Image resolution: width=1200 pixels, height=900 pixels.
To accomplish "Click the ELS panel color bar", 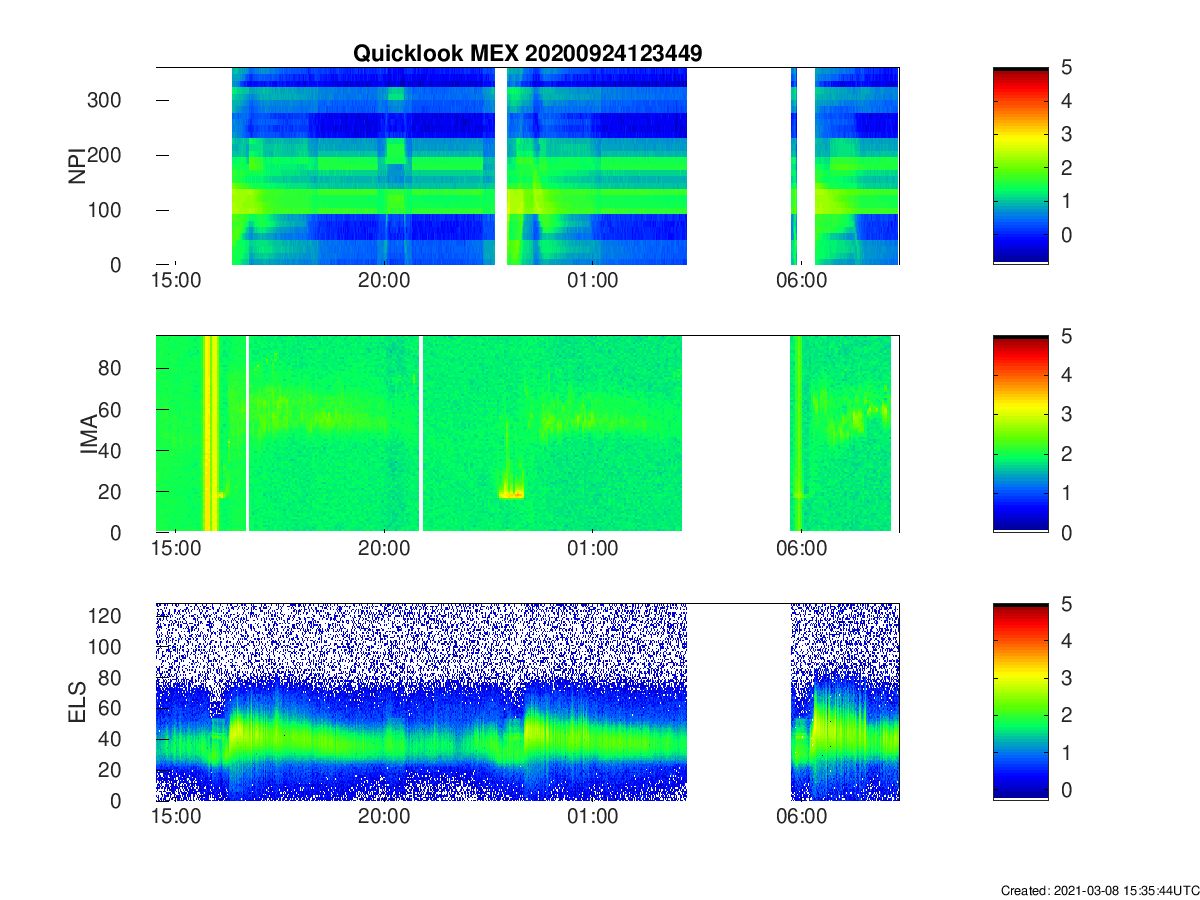I will point(1020,702).
